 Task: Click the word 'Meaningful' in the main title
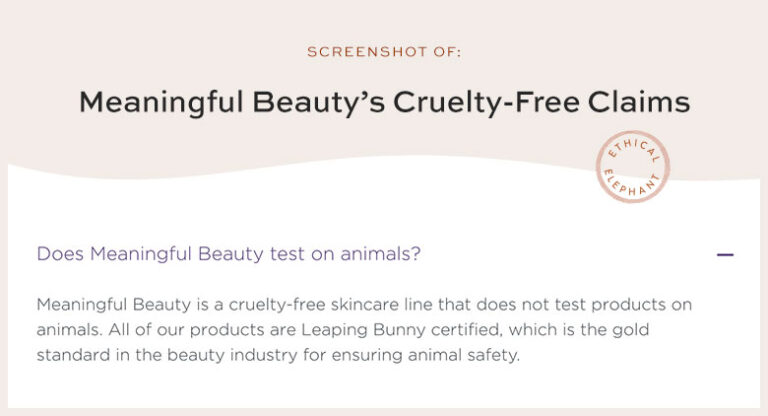[161, 103]
